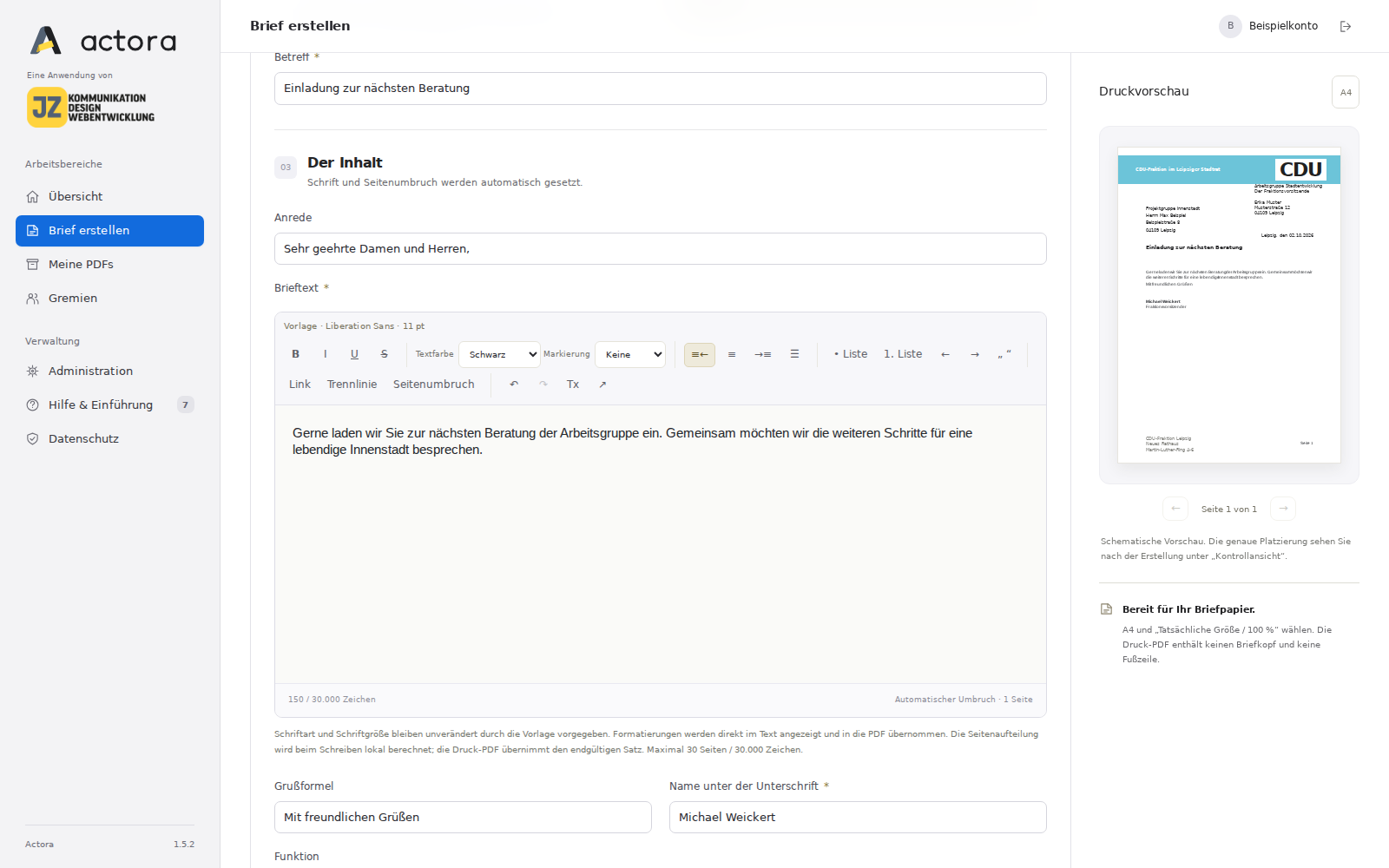Click into the Brieftext editor body
This screenshot has height=868, width=1389.
(661, 544)
